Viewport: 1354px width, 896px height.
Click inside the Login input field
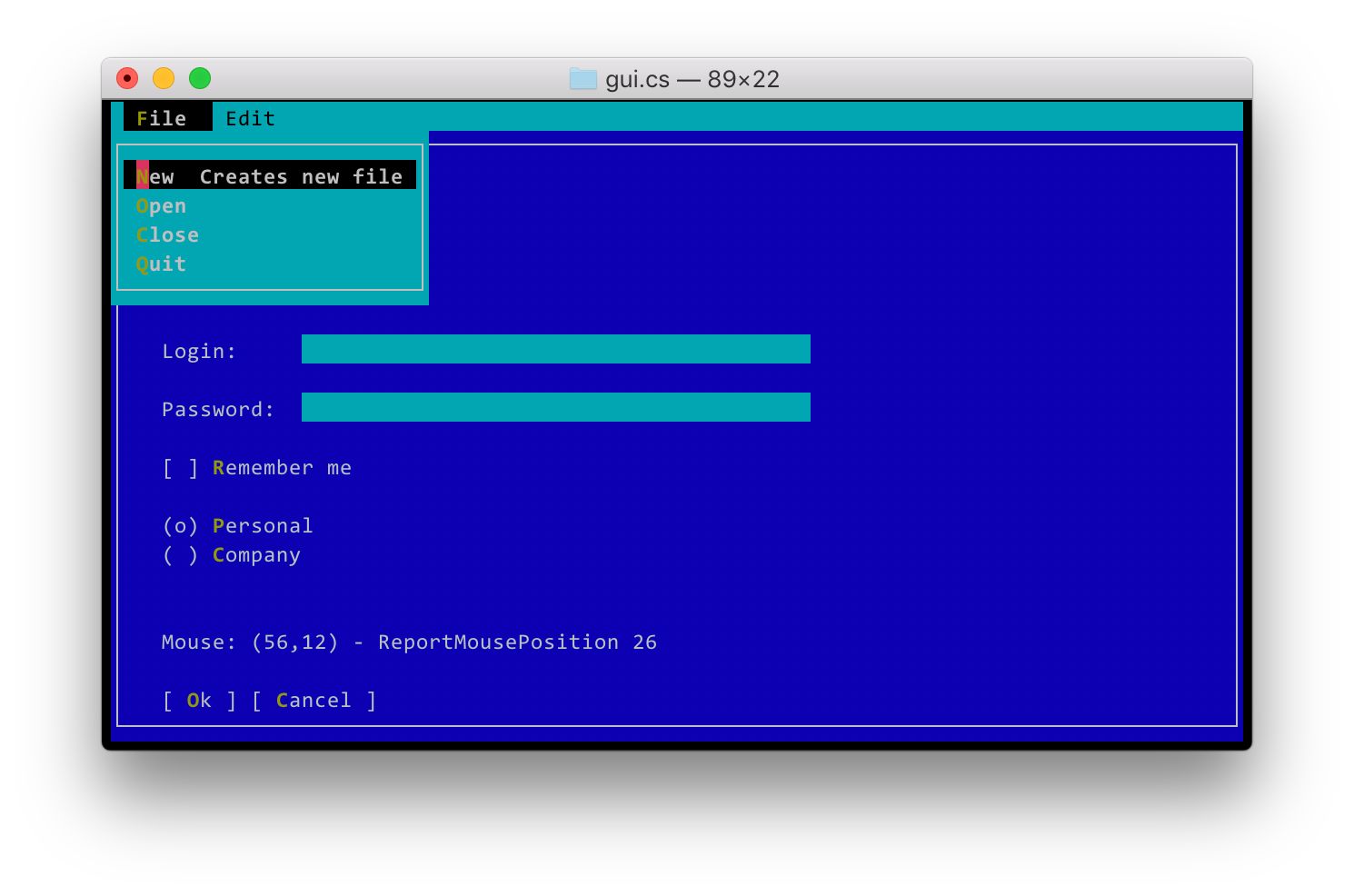(x=554, y=349)
